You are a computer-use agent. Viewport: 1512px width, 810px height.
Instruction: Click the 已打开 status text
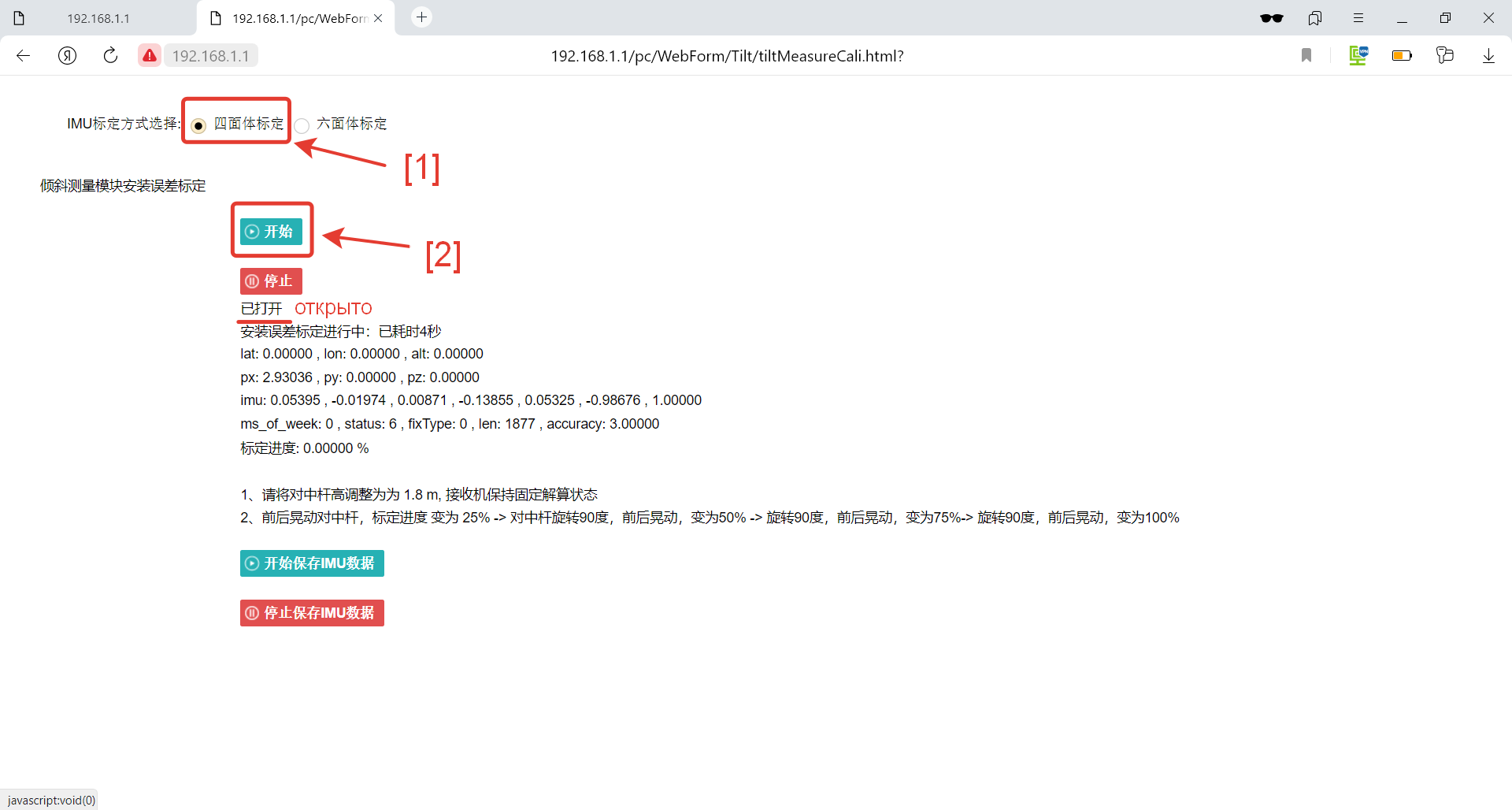(x=261, y=308)
